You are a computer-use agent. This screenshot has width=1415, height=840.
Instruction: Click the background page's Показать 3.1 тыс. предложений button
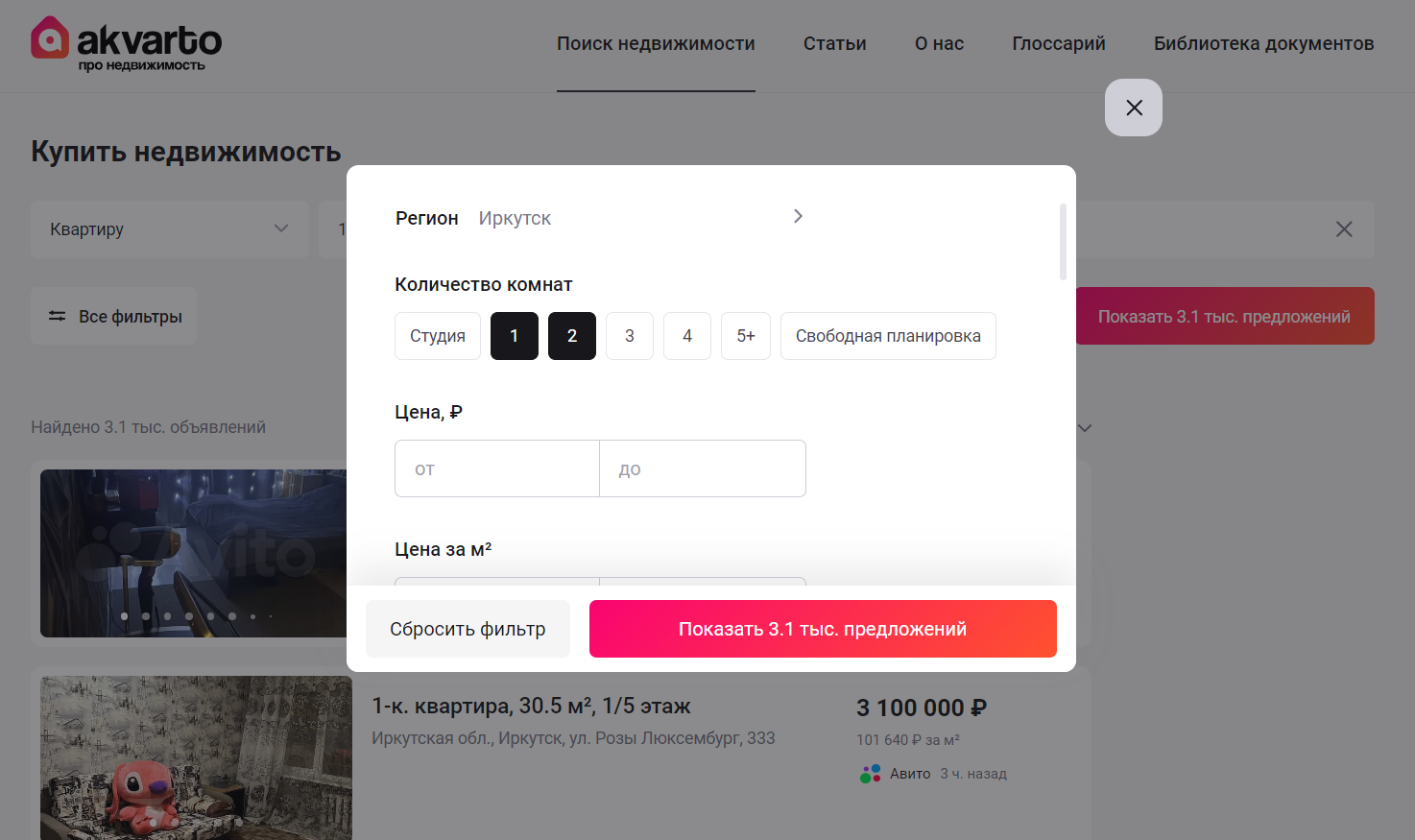coord(1225,316)
